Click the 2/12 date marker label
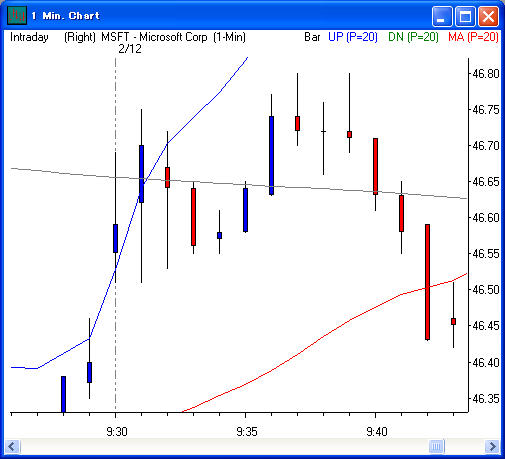 coord(130,49)
